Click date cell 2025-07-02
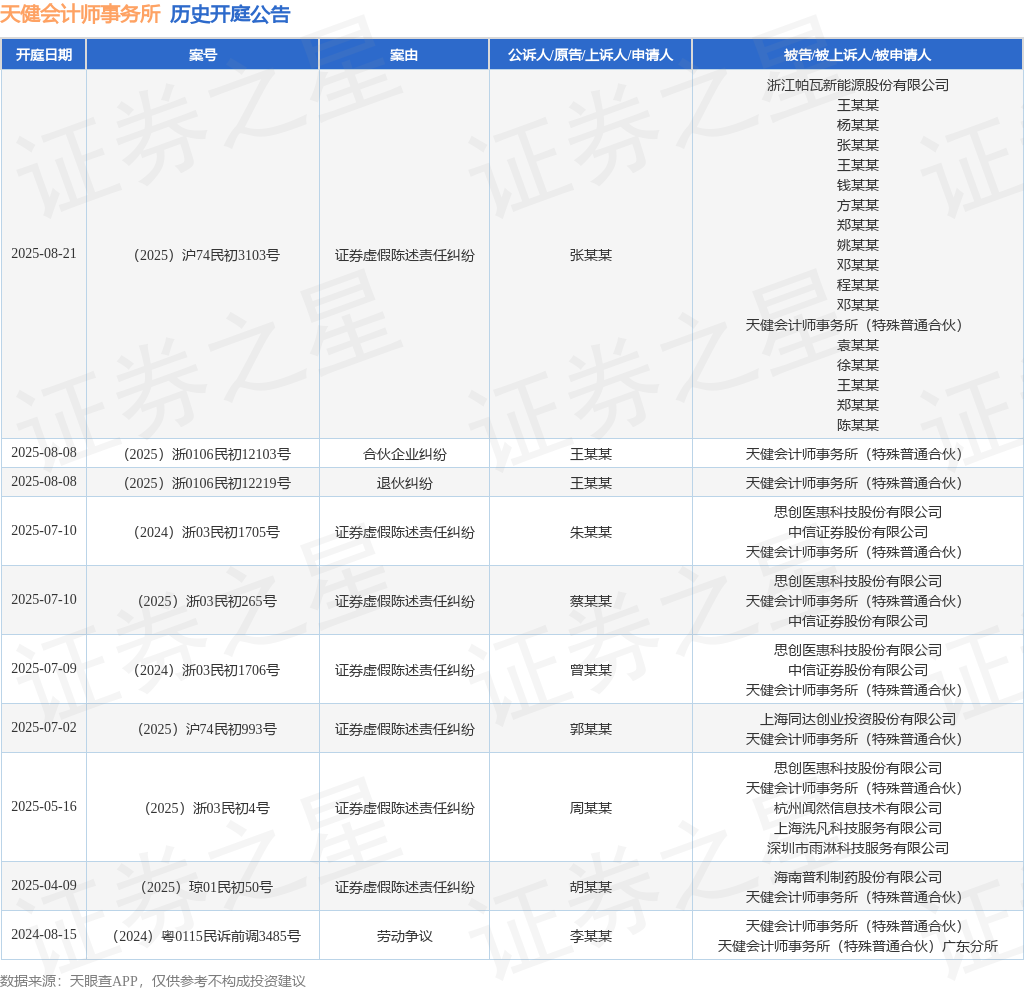 click(x=44, y=727)
